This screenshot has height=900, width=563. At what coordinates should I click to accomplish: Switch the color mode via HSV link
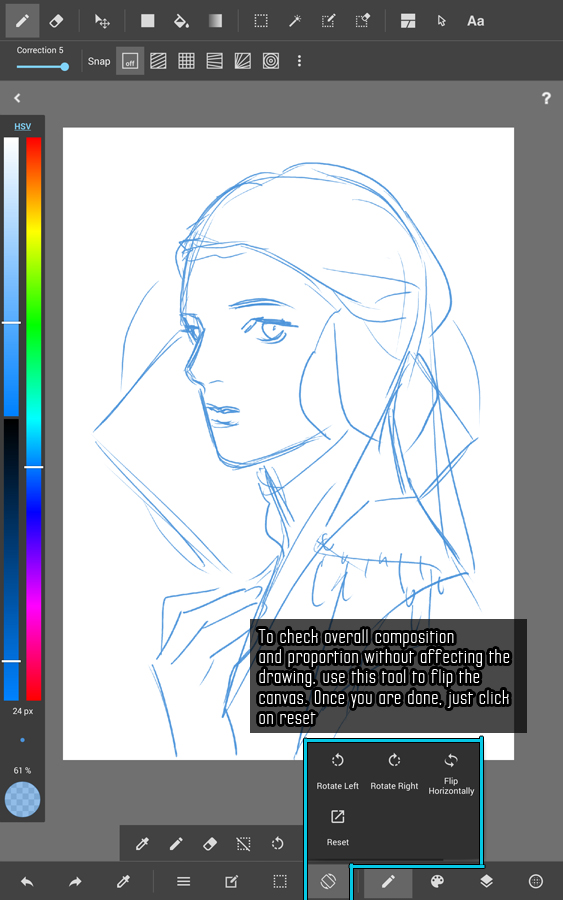click(x=22, y=126)
